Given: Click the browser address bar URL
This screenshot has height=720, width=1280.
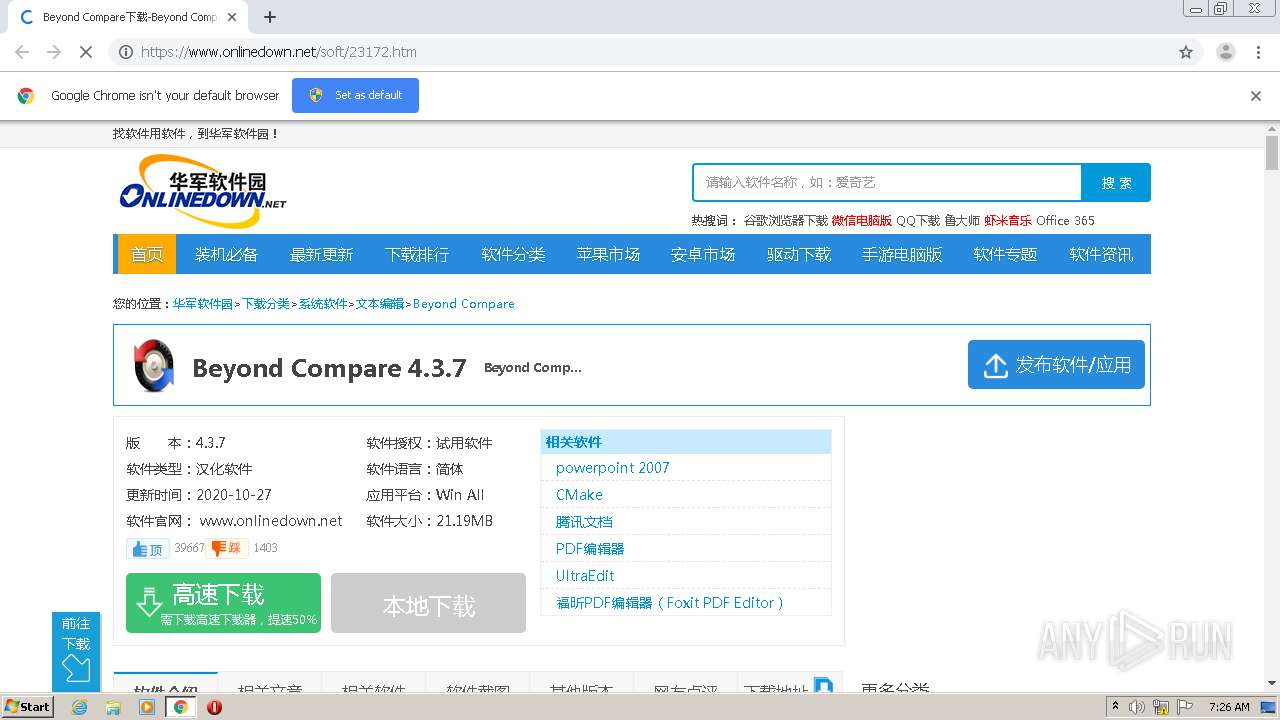Looking at the screenshot, I should (x=279, y=52).
